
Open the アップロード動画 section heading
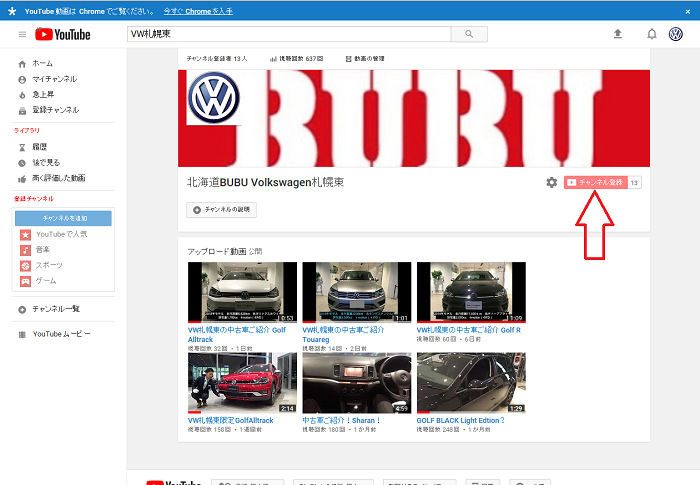coord(217,251)
